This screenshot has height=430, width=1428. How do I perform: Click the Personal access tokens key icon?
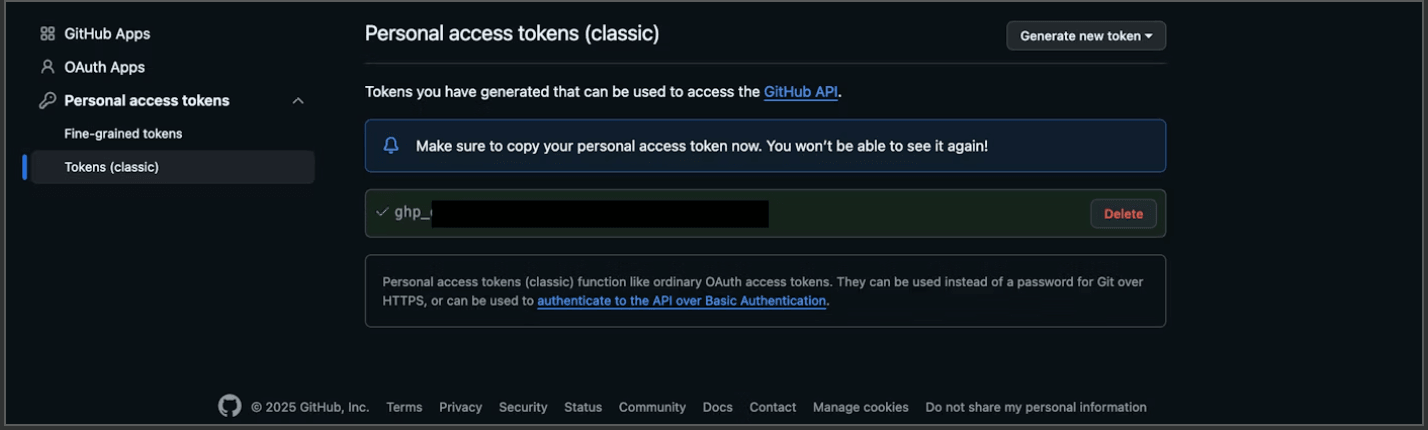click(47, 101)
